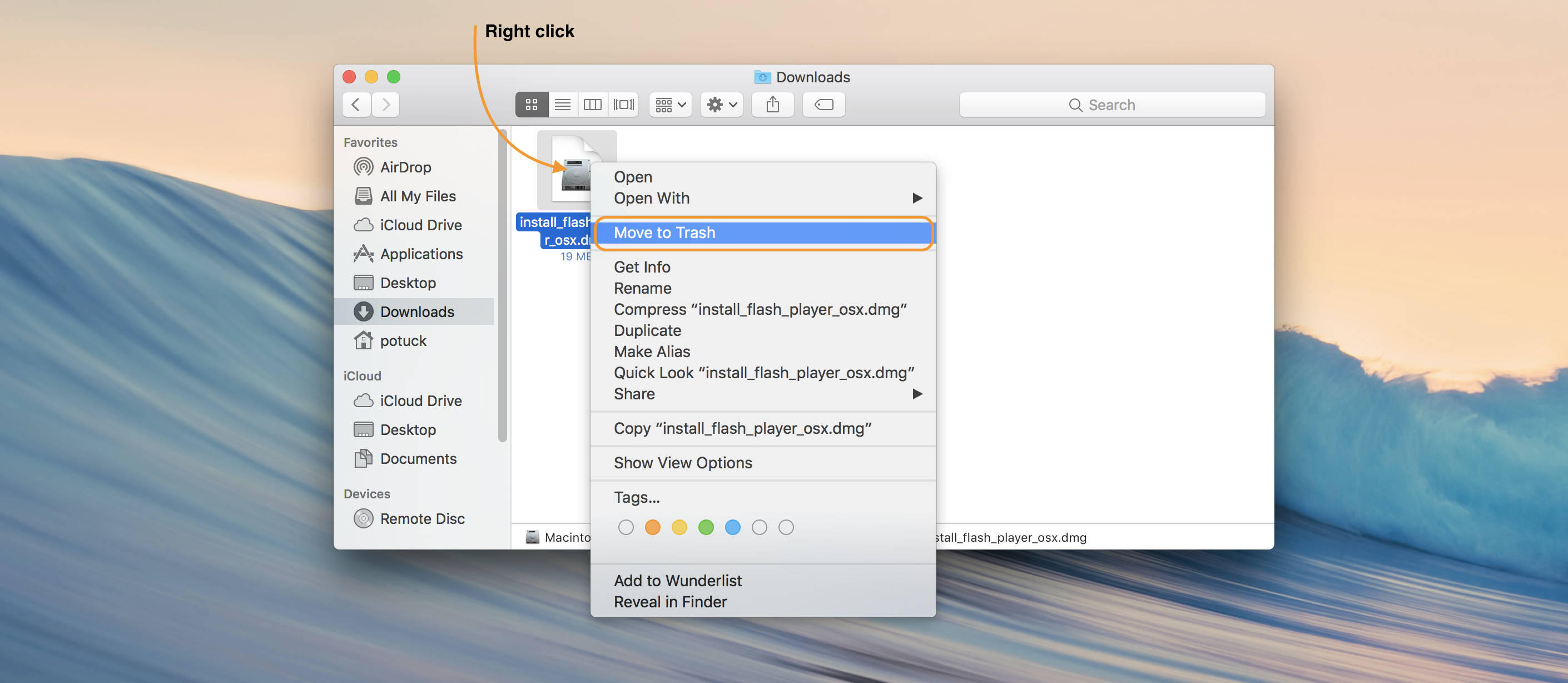Open the gear Action dropdown menu
Screen dimensions: 1568x683
click(721, 105)
